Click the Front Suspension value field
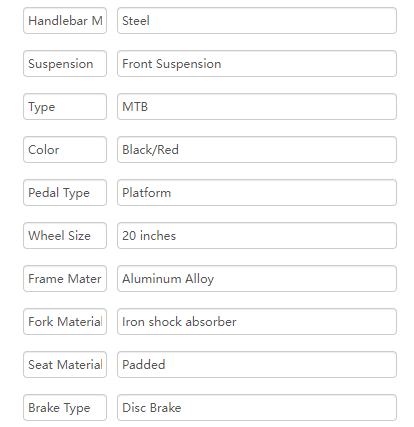414x427 pixels. coord(257,64)
